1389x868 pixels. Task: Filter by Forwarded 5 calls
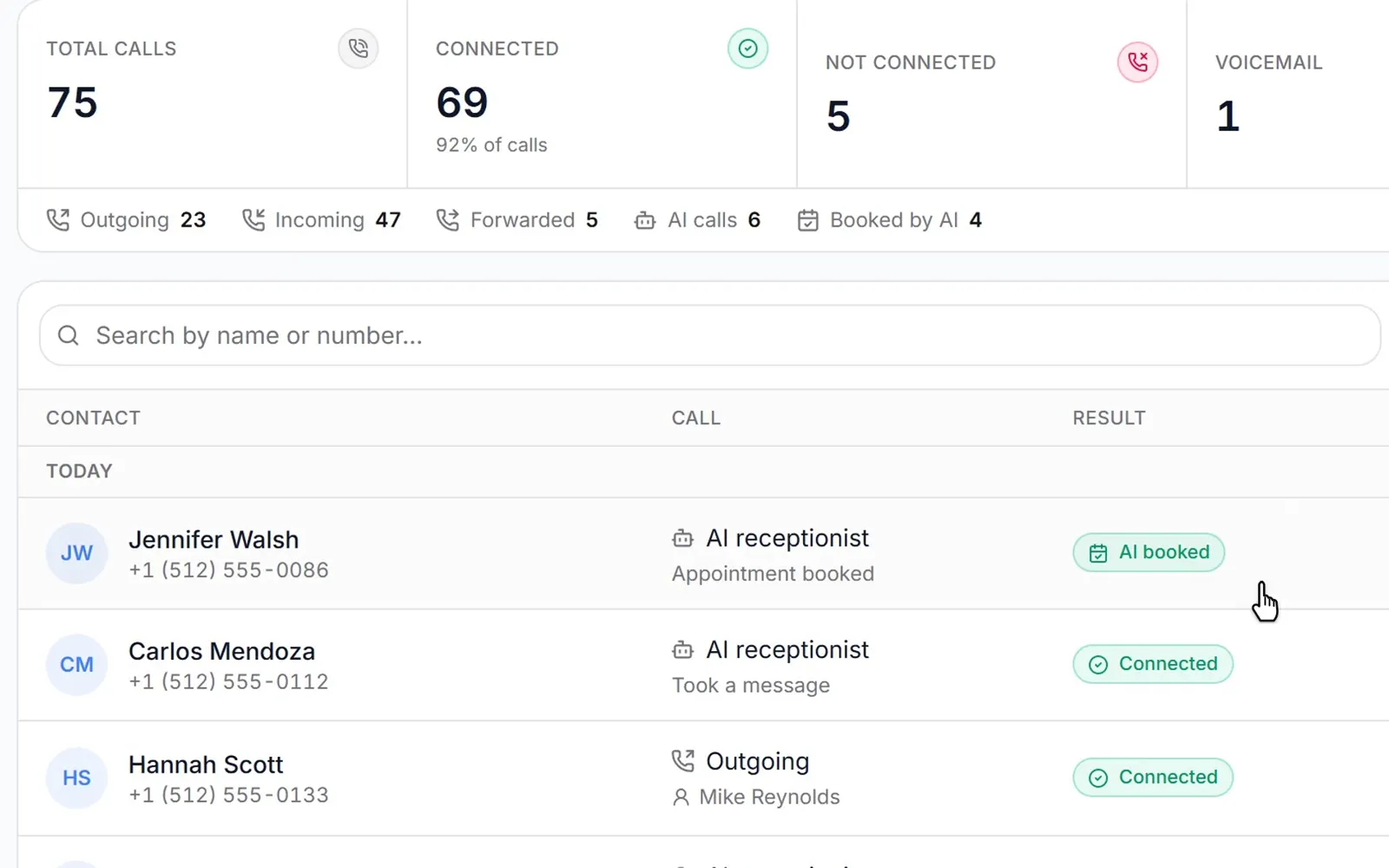(x=517, y=220)
